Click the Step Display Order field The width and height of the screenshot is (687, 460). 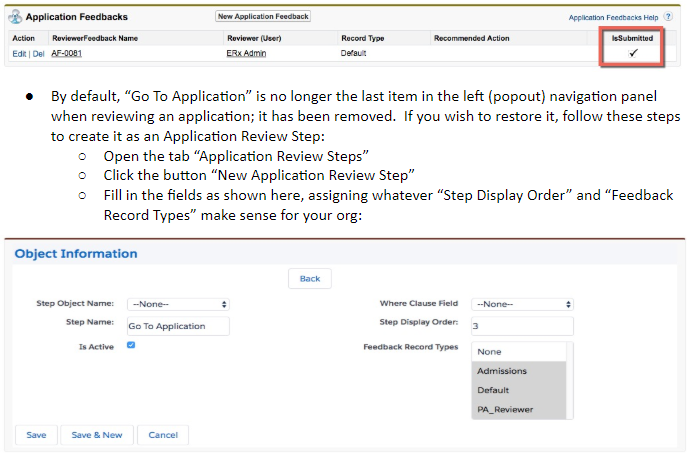pos(522,326)
